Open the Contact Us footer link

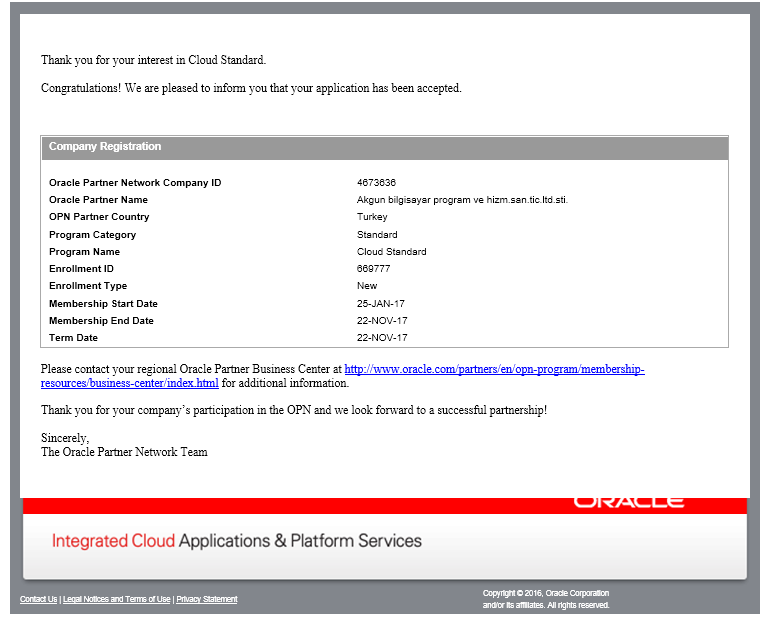38,599
